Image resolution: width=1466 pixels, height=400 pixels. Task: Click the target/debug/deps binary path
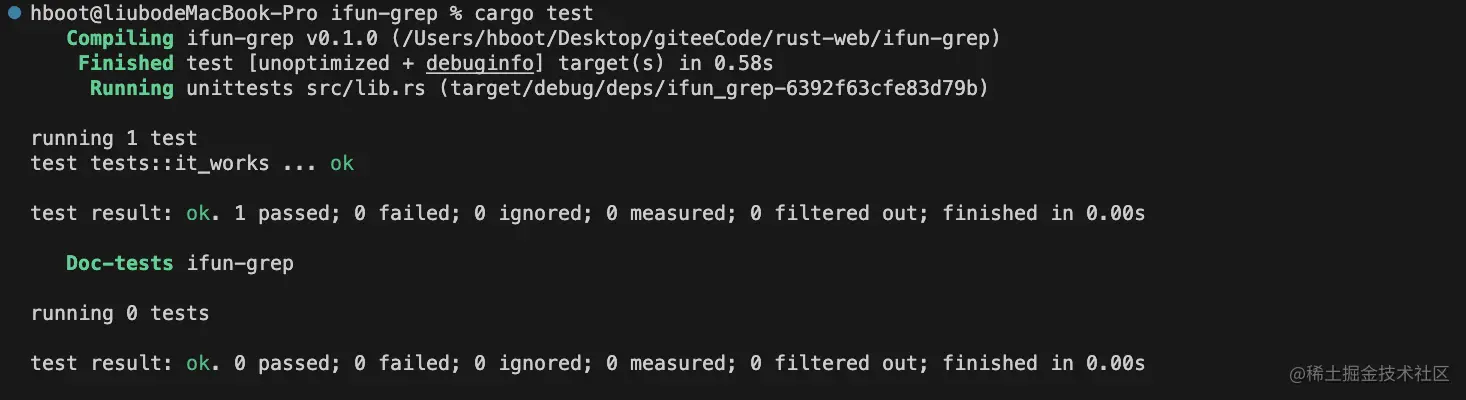click(x=712, y=89)
